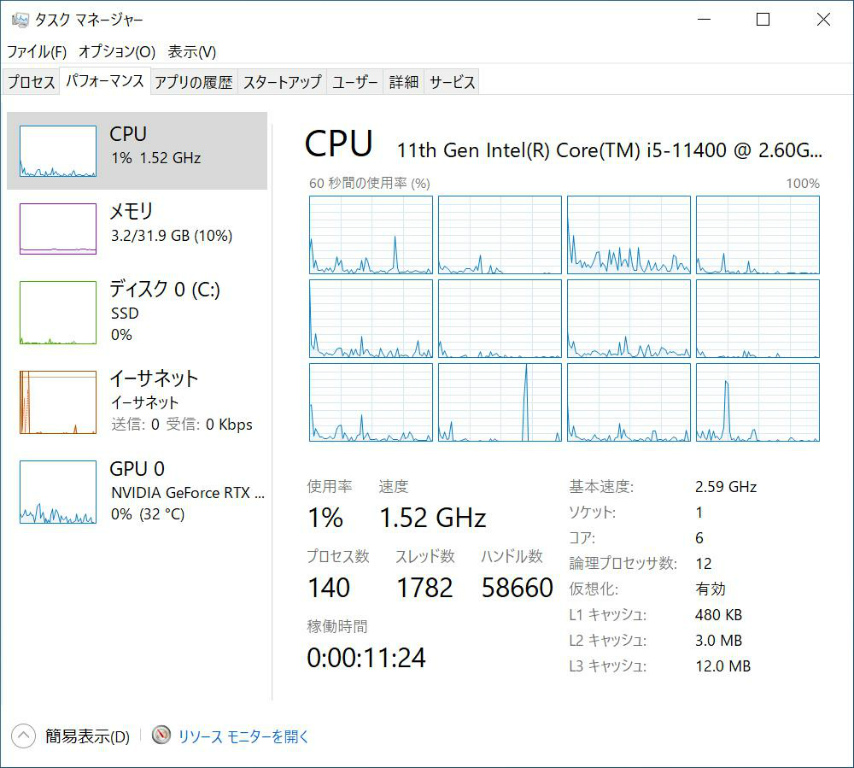Maximize the Task Manager window
Screen dimensions: 854x768
click(763, 20)
